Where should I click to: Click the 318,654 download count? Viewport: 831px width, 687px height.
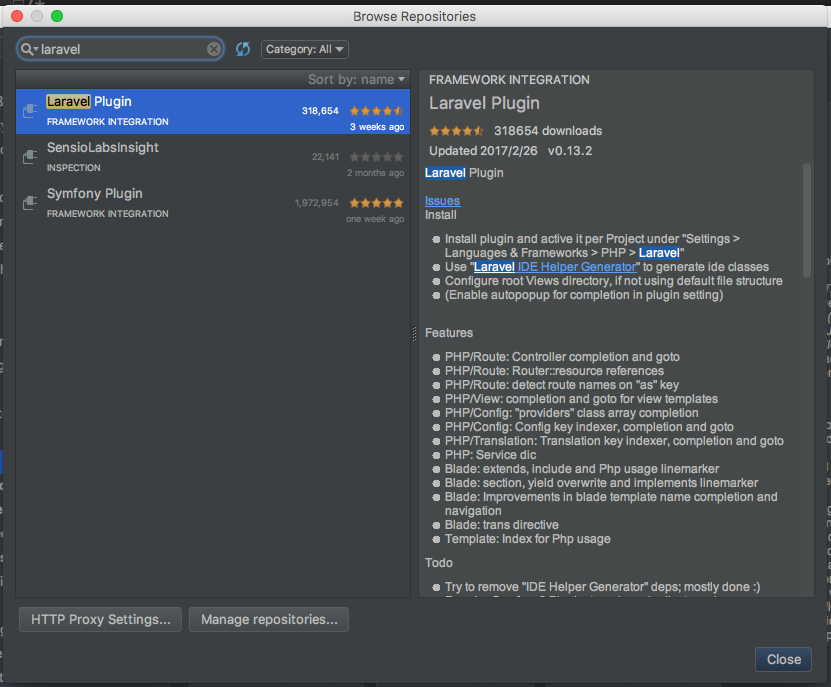320,111
